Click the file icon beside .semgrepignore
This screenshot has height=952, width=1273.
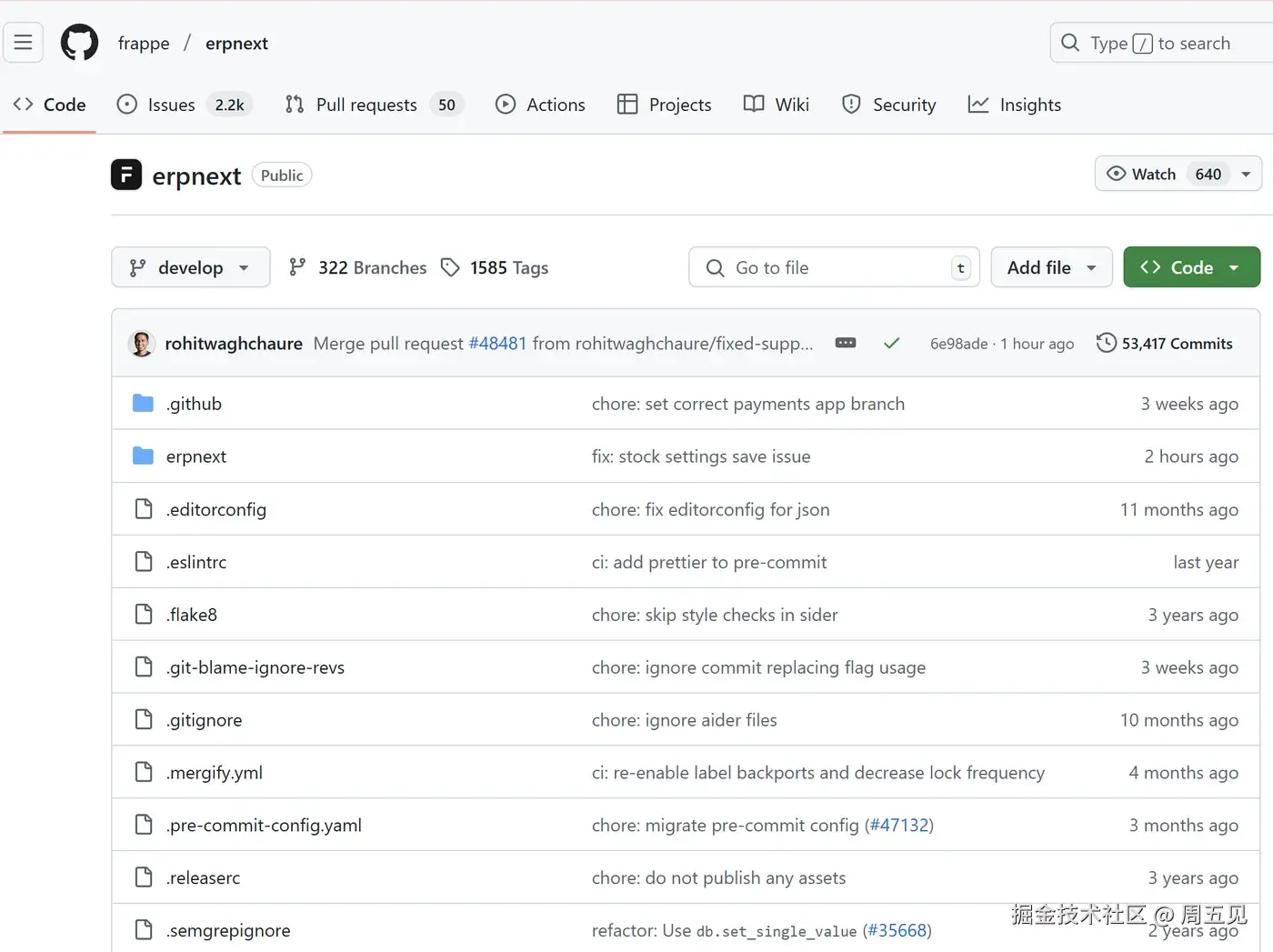coord(143,931)
